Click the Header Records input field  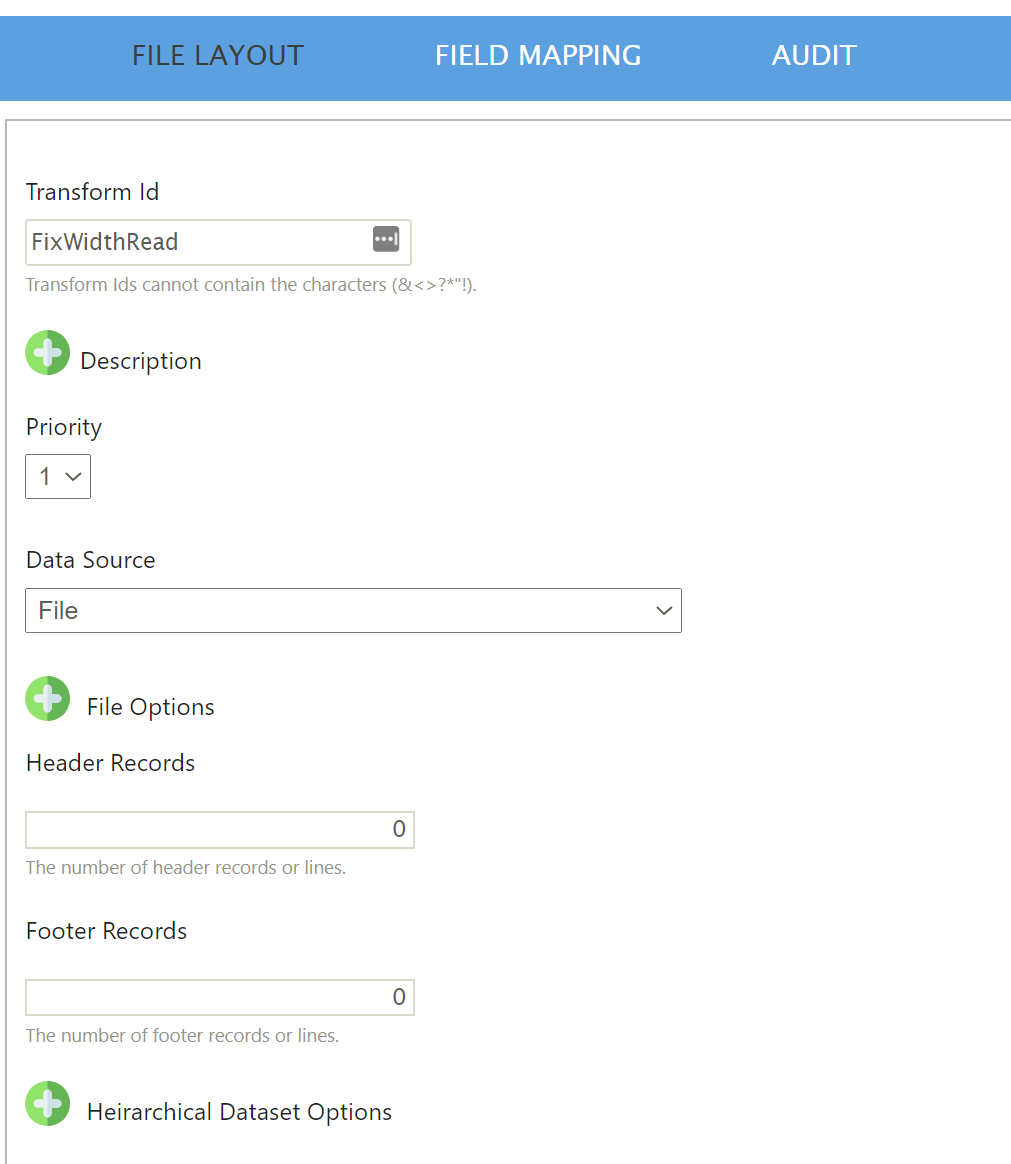coord(220,829)
